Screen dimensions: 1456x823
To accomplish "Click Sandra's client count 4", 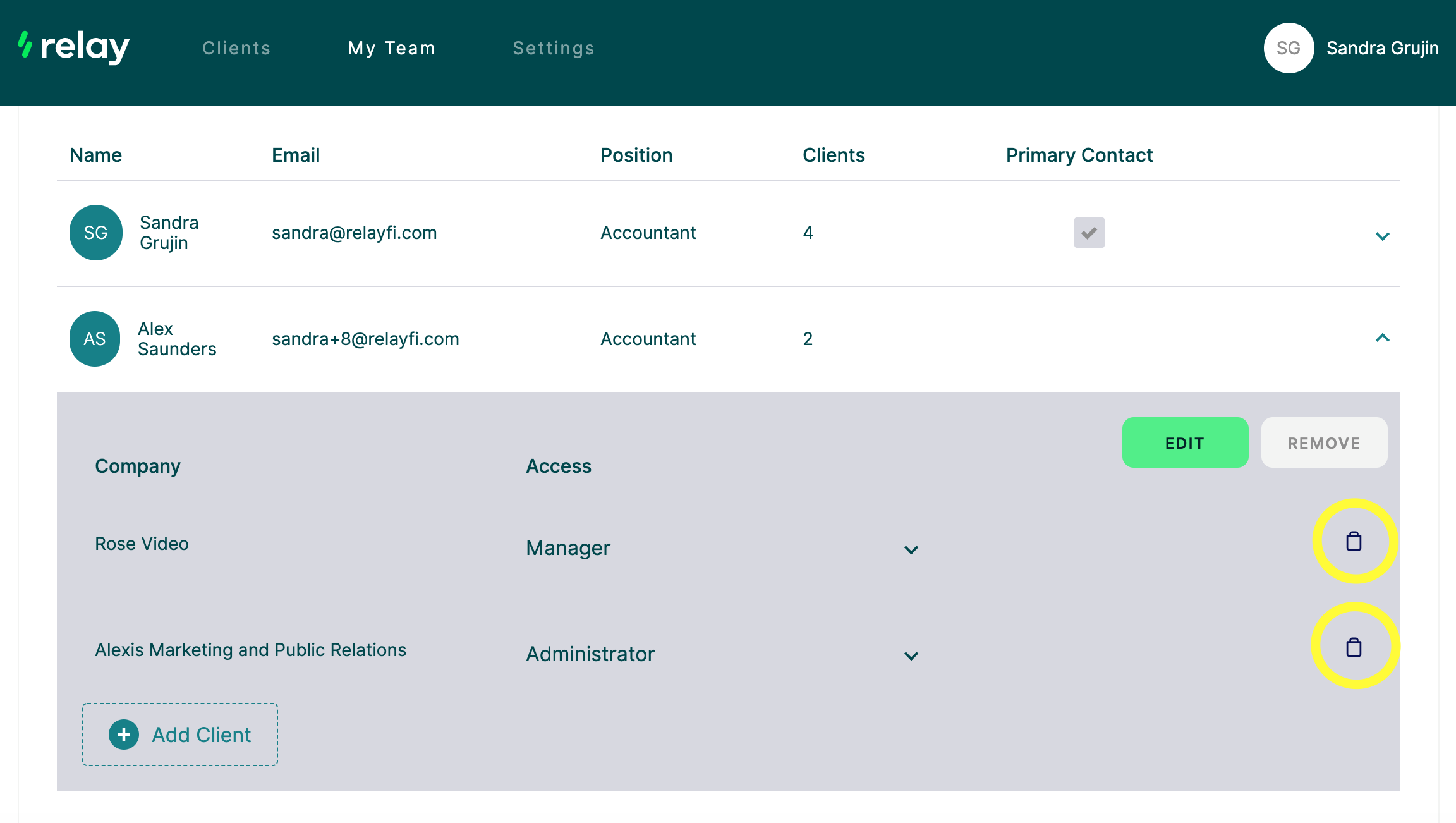I will tap(808, 233).
